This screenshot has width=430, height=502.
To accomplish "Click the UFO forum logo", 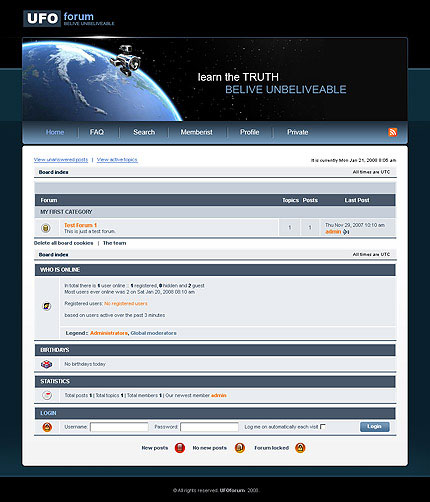I will tap(69, 18).
